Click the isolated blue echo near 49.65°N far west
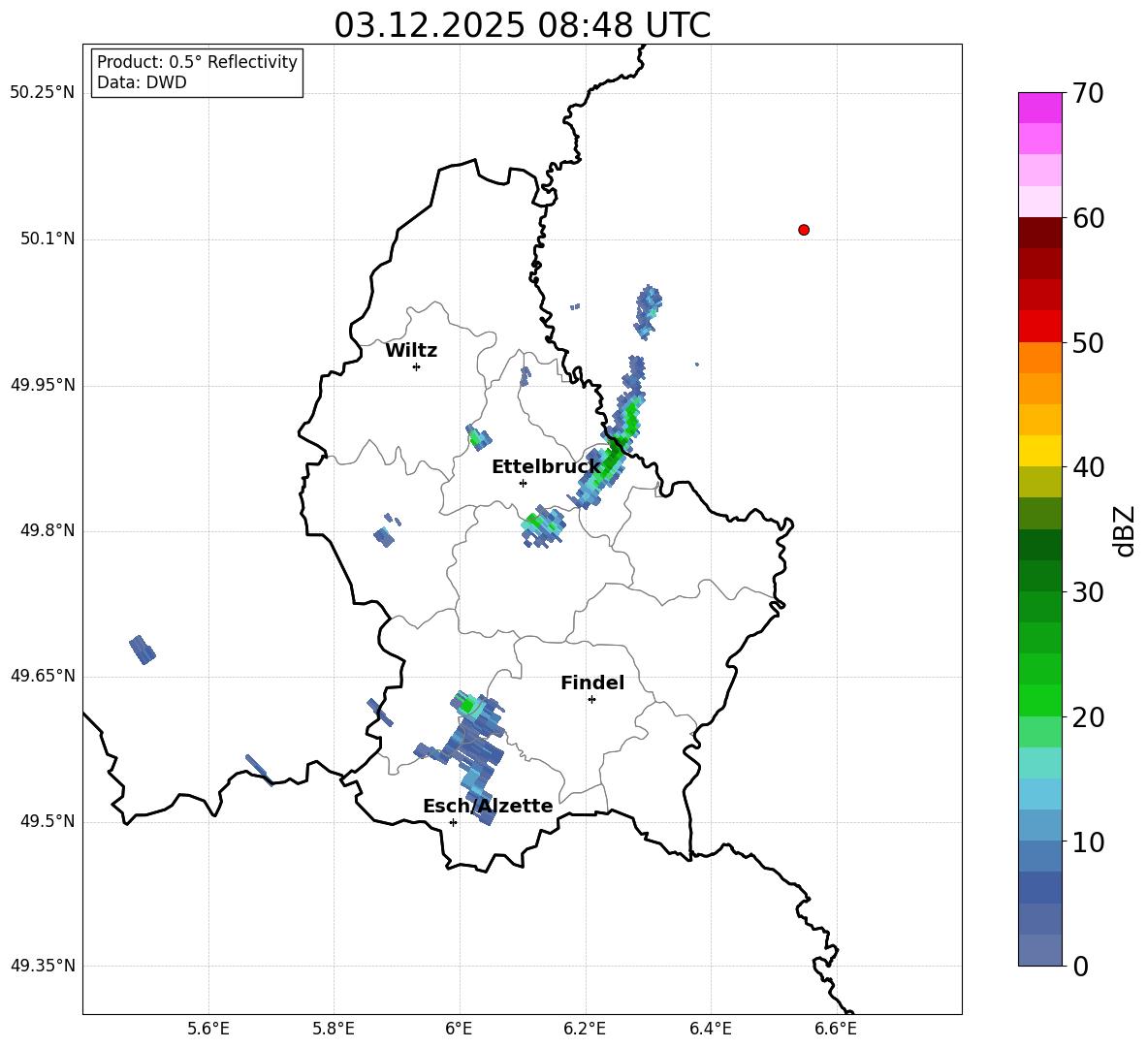 [x=142, y=650]
